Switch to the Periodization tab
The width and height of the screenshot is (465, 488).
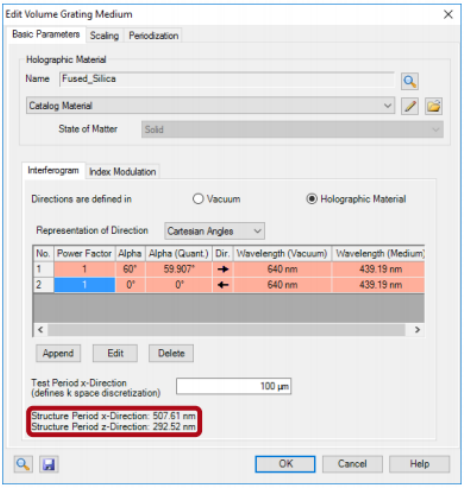click(x=154, y=35)
